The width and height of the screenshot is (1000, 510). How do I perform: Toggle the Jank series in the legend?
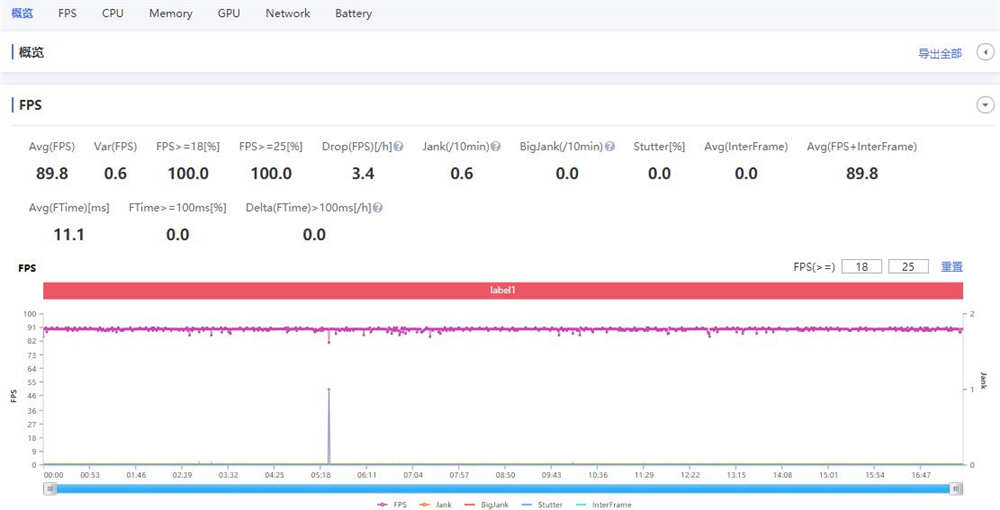click(x=436, y=505)
